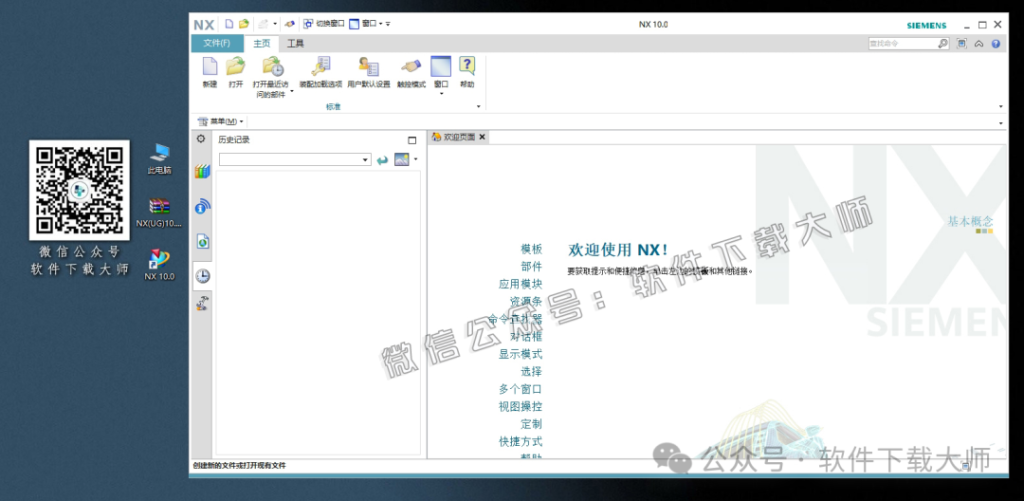Click the 打开最近访问的部件 folder-clock icon
Viewport: 1024px width, 501px height.
click(272, 66)
